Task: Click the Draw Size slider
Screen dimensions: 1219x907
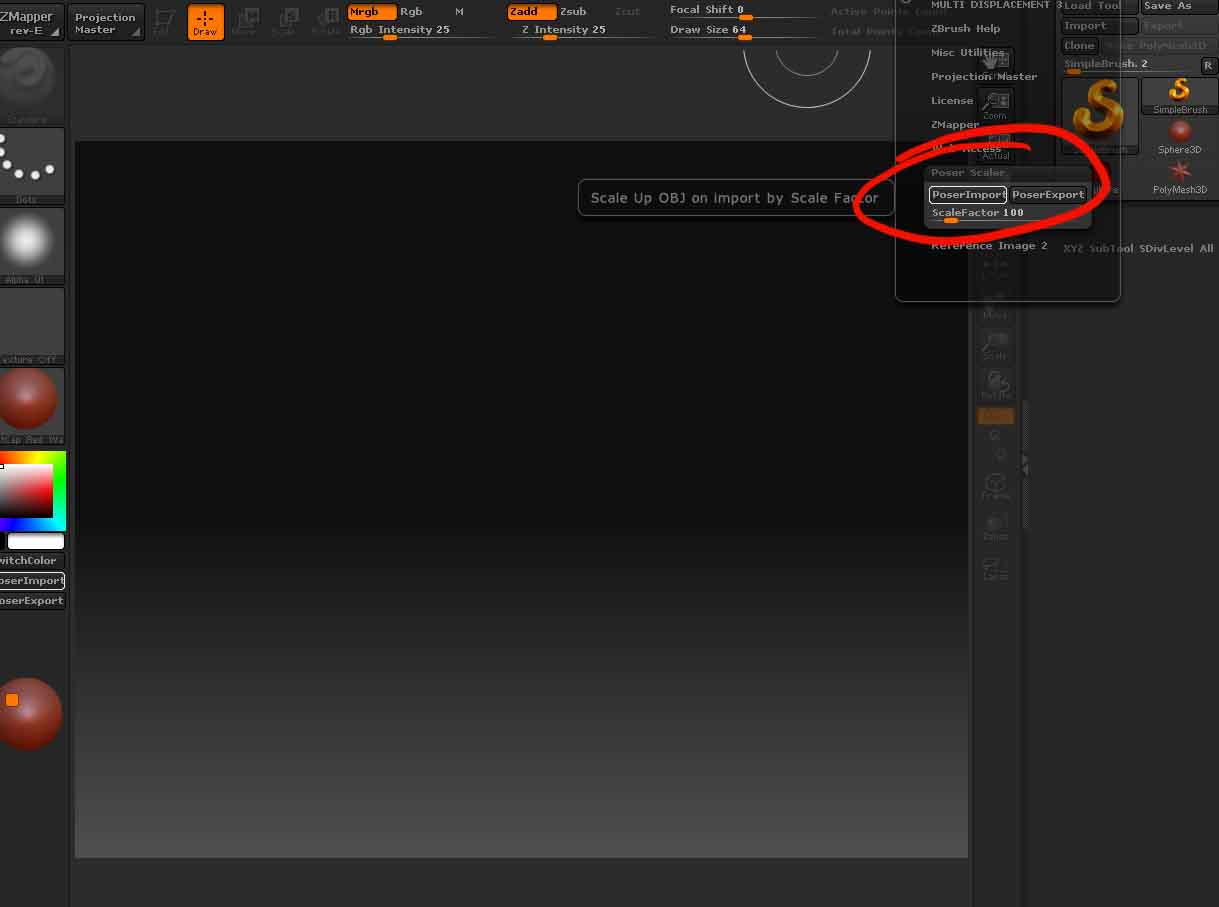Action: pyautogui.click(x=741, y=31)
